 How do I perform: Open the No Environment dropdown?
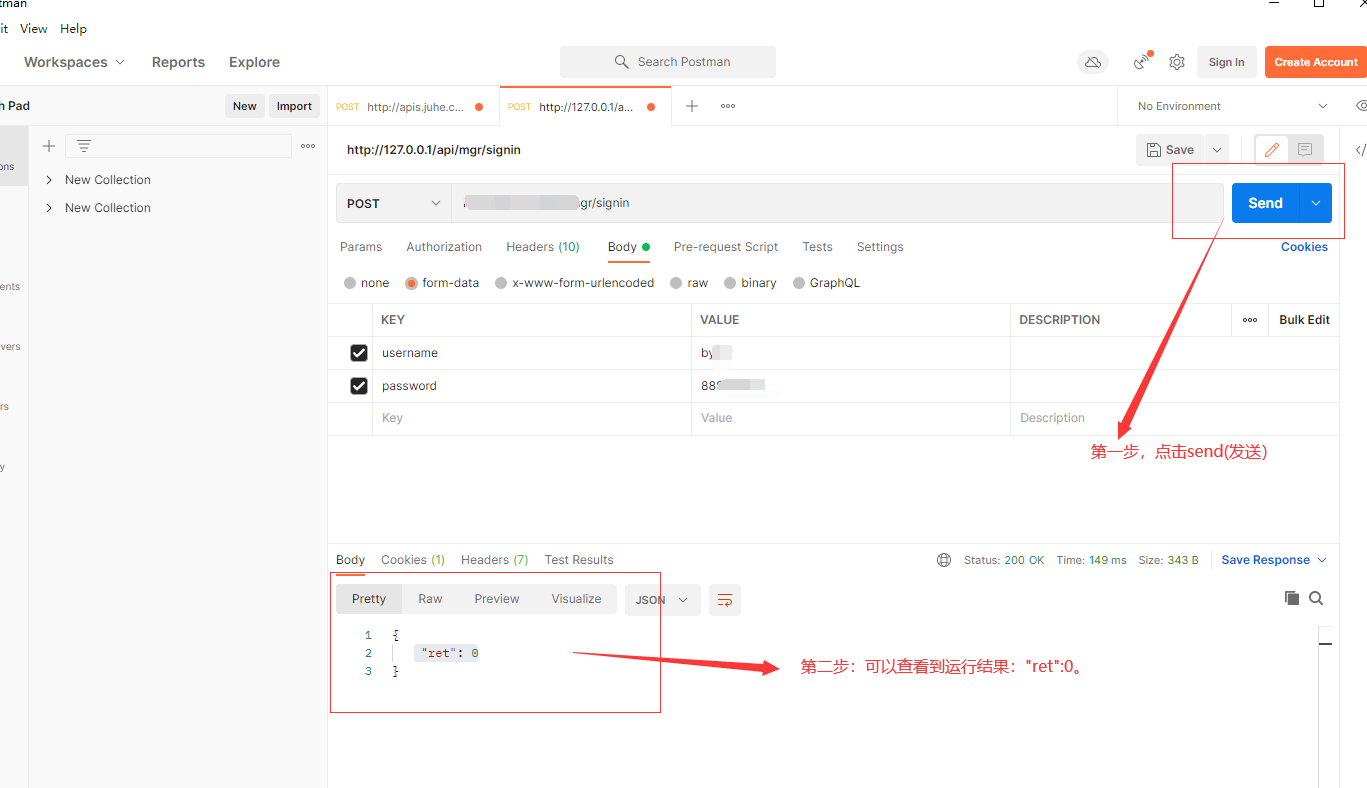tap(1232, 106)
